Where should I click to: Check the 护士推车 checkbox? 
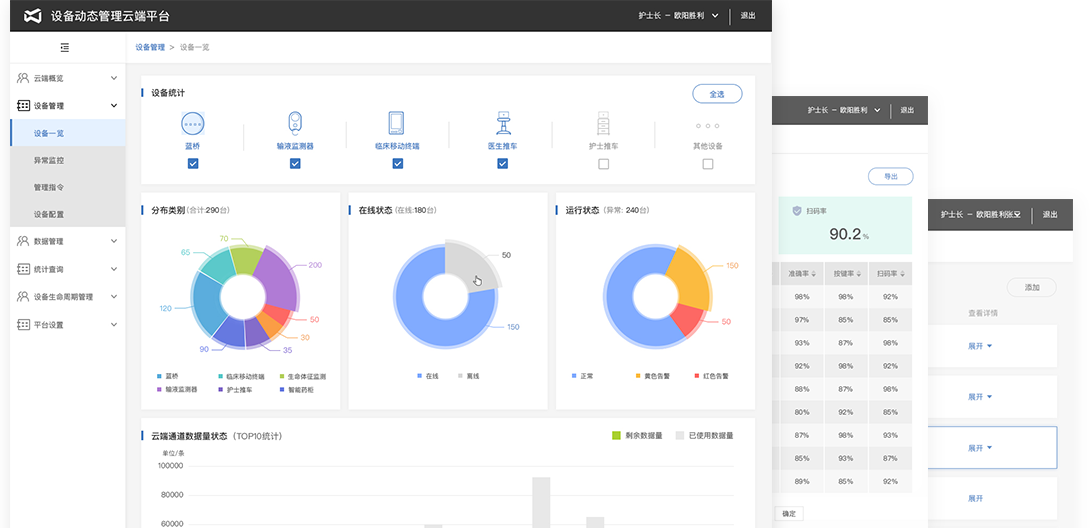[x=604, y=164]
